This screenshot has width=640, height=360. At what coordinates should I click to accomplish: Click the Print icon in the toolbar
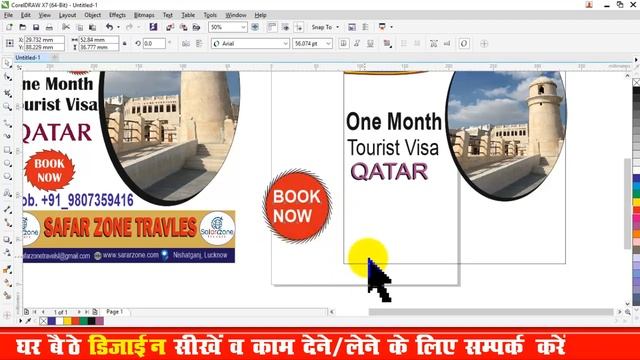[49, 27]
